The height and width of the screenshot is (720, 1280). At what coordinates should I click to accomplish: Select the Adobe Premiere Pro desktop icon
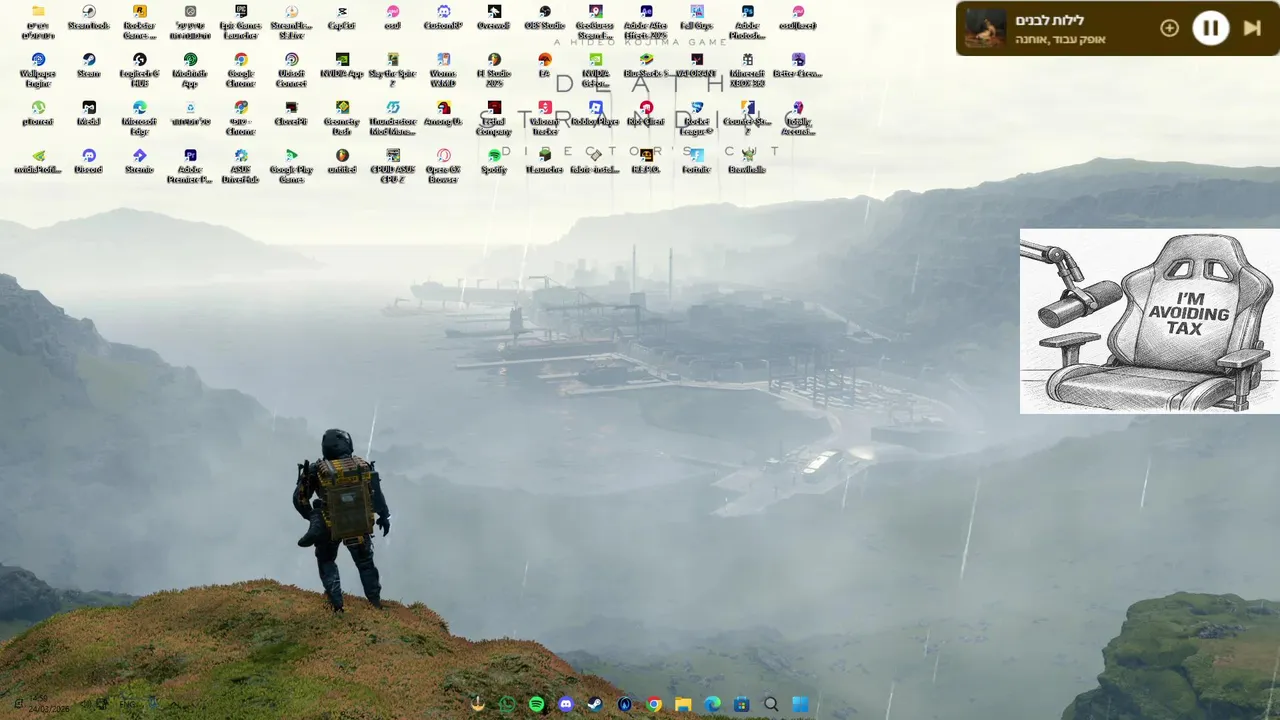coord(190,166)
